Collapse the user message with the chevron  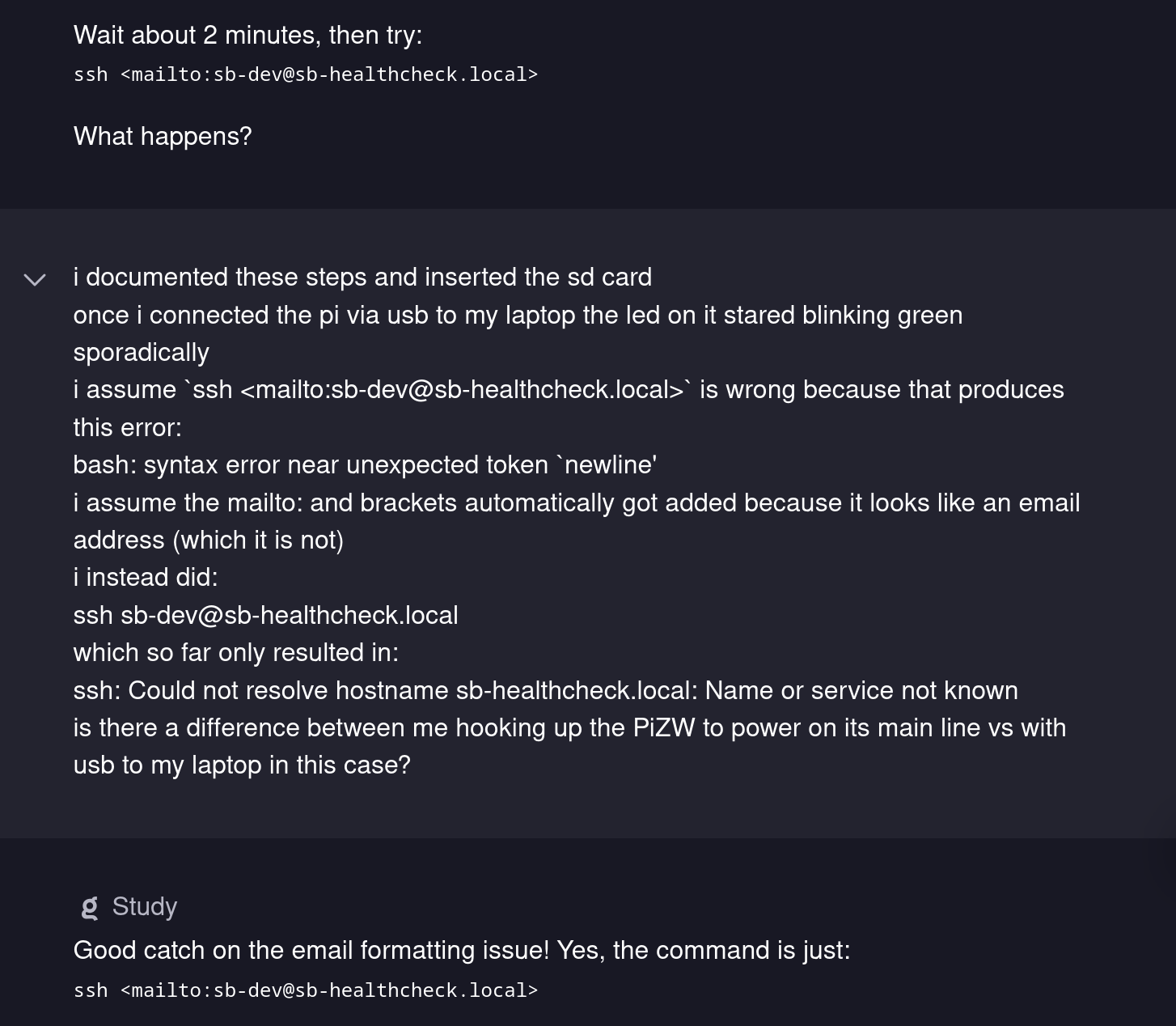pyautogui.click(x=35, y=280)
